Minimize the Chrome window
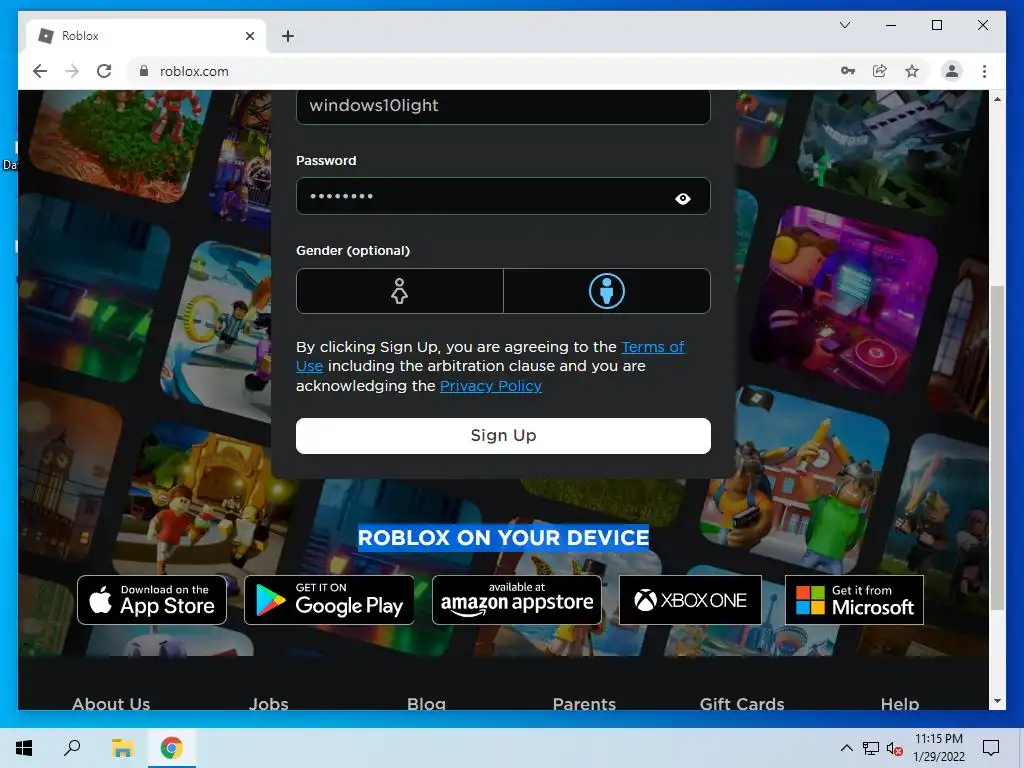Image resolution: width=1024 pixels, height=768 pixels. pos(891,25)
